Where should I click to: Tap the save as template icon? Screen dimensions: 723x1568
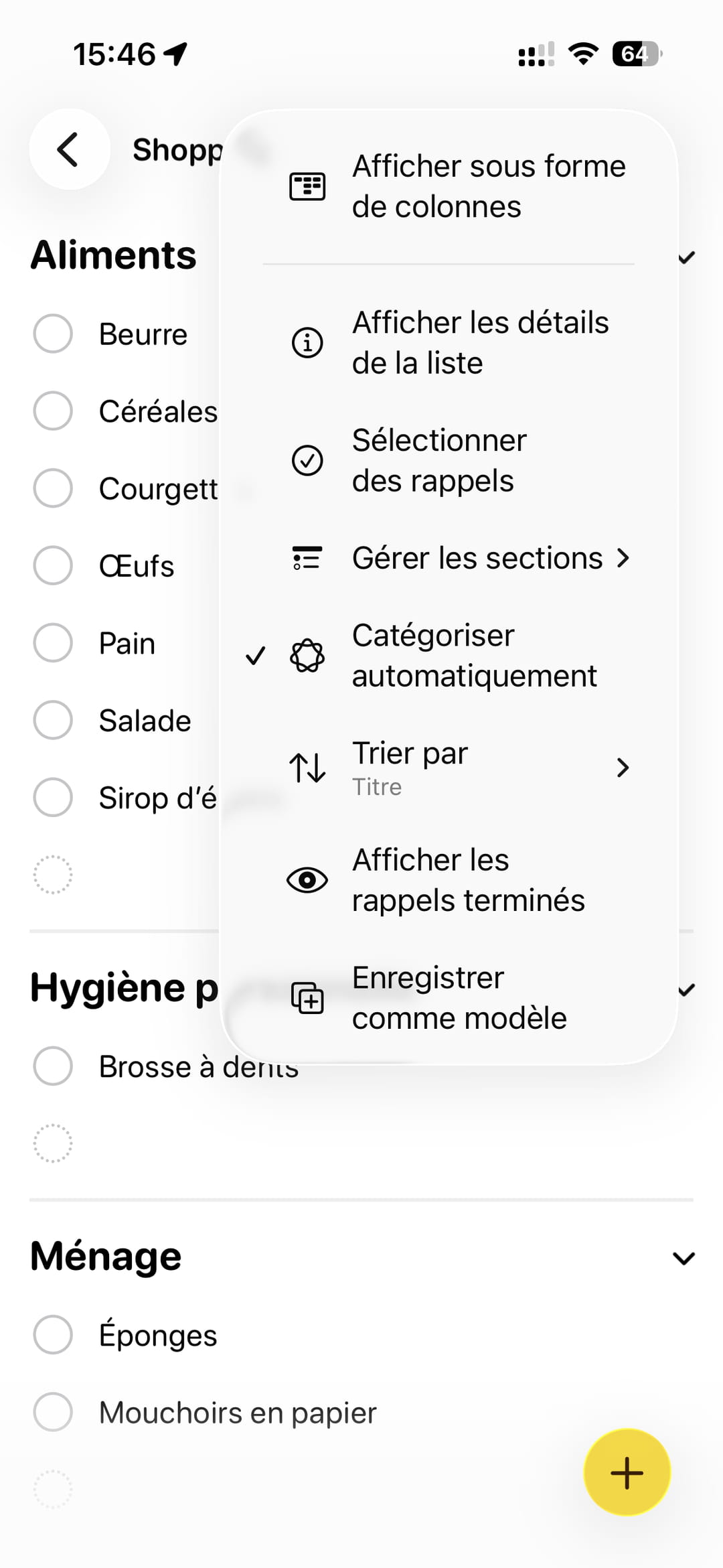[307, 998]
